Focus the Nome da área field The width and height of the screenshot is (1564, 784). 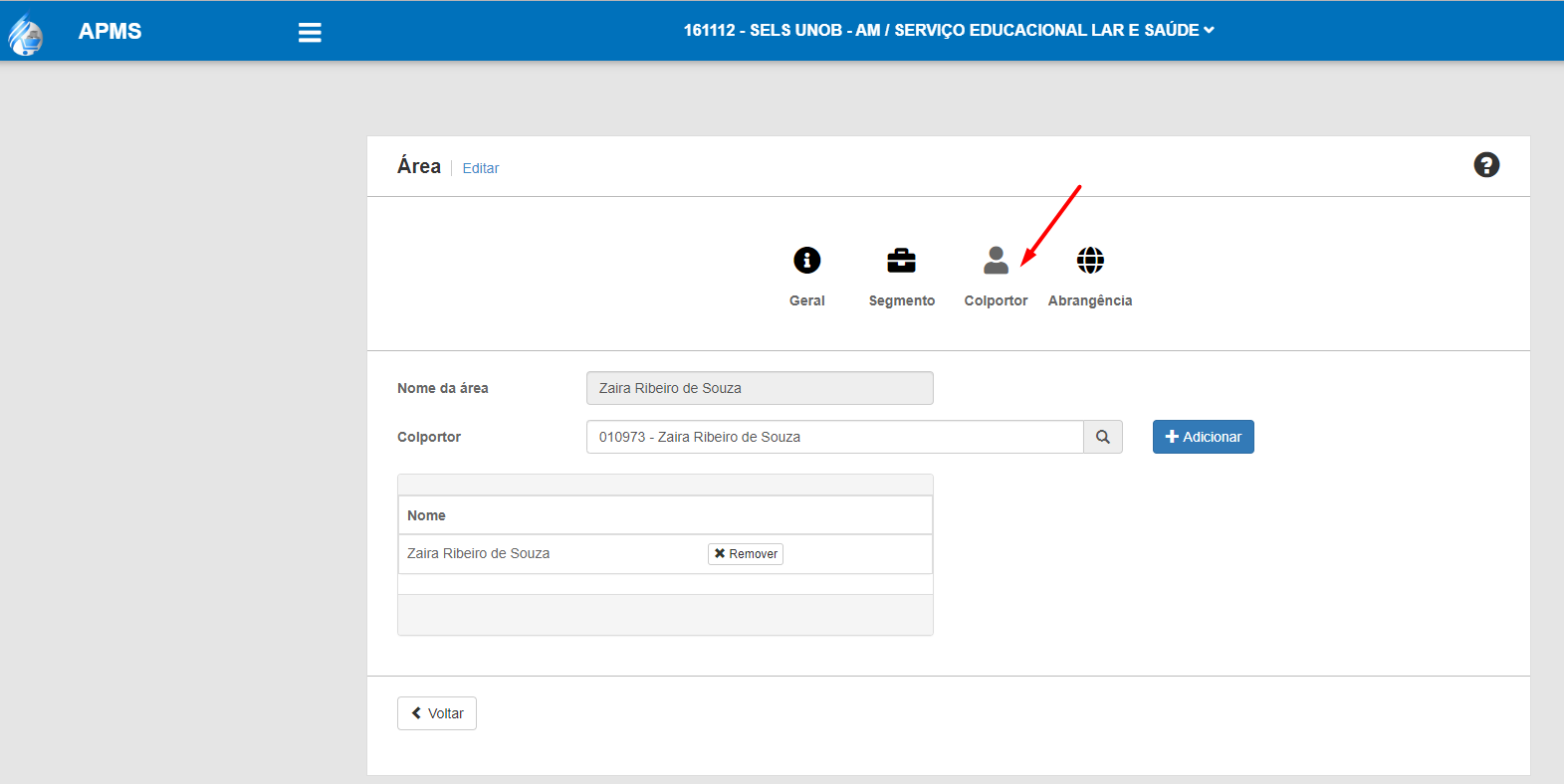(760, 388)
